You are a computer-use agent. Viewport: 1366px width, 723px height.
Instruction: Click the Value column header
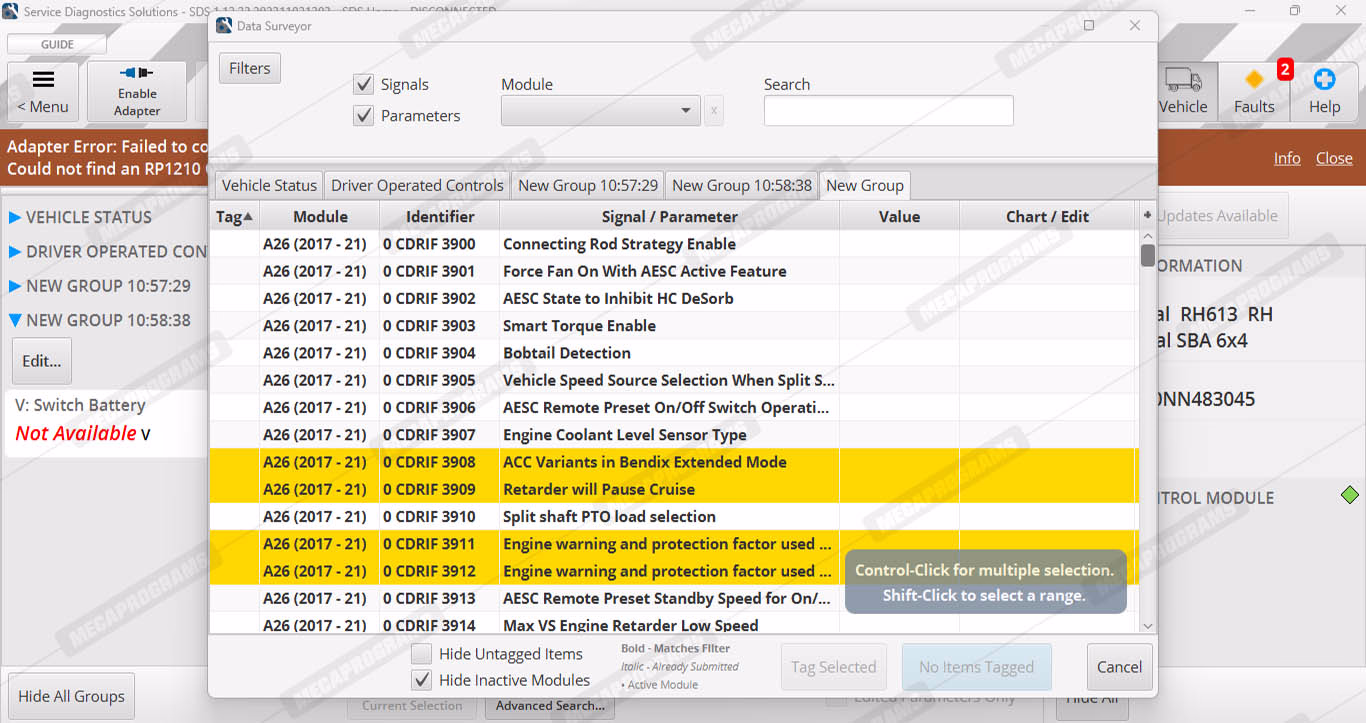[899, 216]
